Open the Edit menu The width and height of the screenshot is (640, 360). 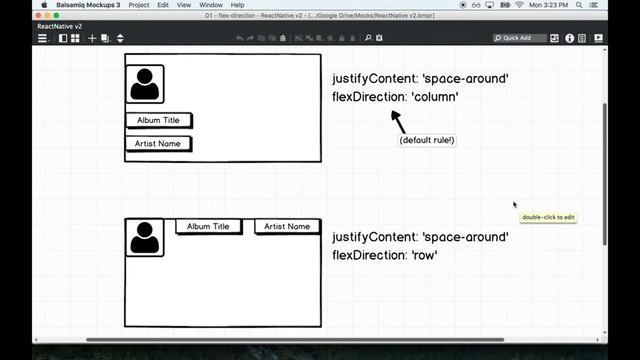click(163, 5)
